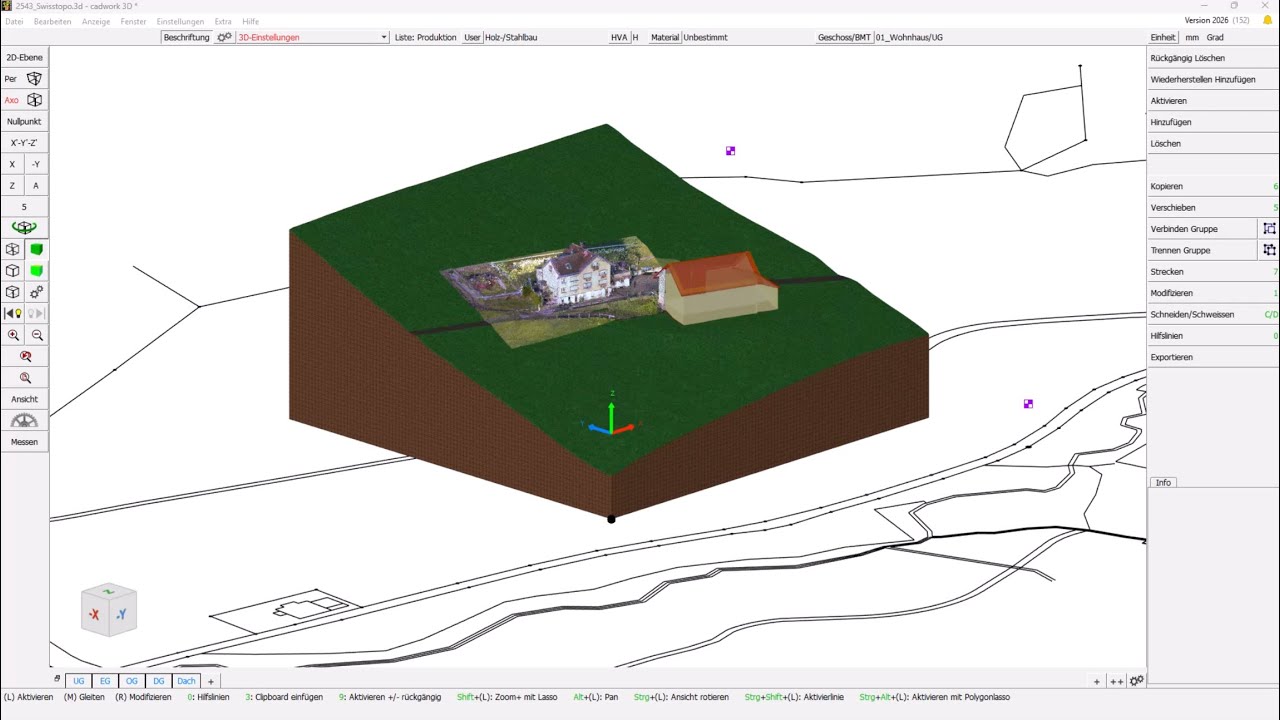The height and width of the screenshot is (720, 1280).
Task: Click Trennen Gruppe icon on right
Action: click(x=1269, y=250)
